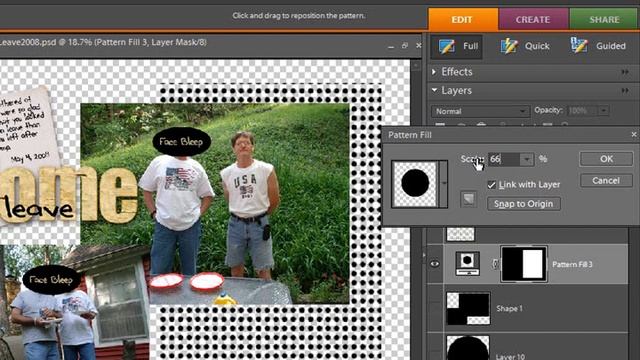The height and width of the screenshot is (360, 640).
Task: Open the Opacity slider arrow
Action: 603,111
